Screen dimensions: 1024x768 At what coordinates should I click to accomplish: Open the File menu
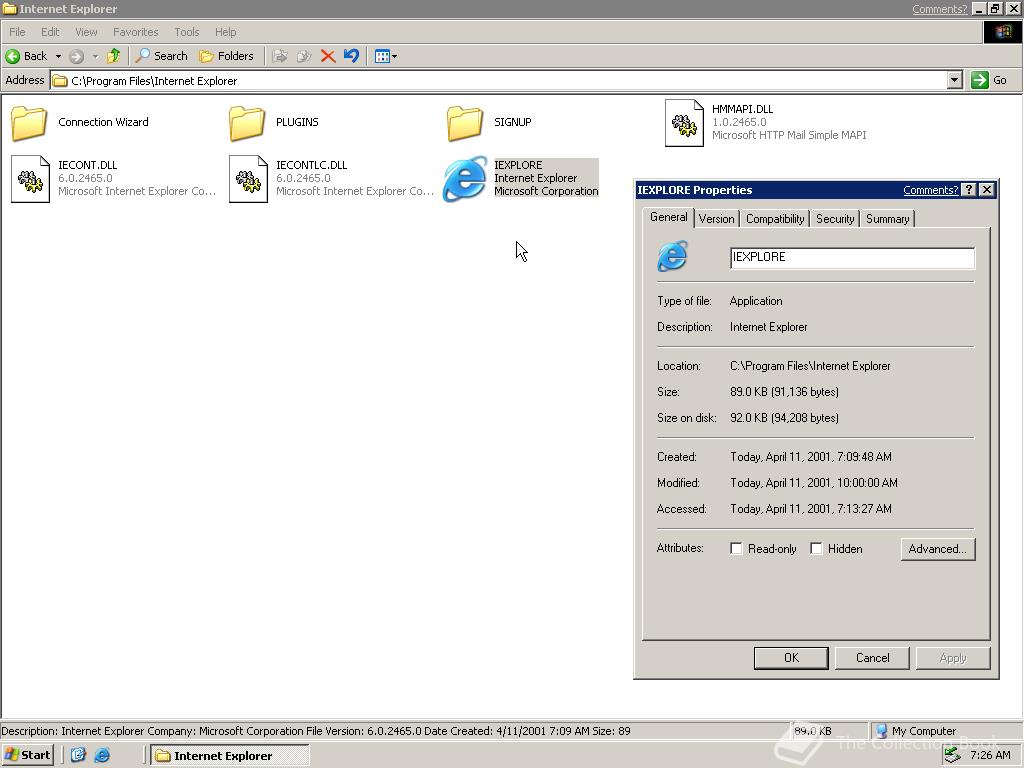coord(18,32)
